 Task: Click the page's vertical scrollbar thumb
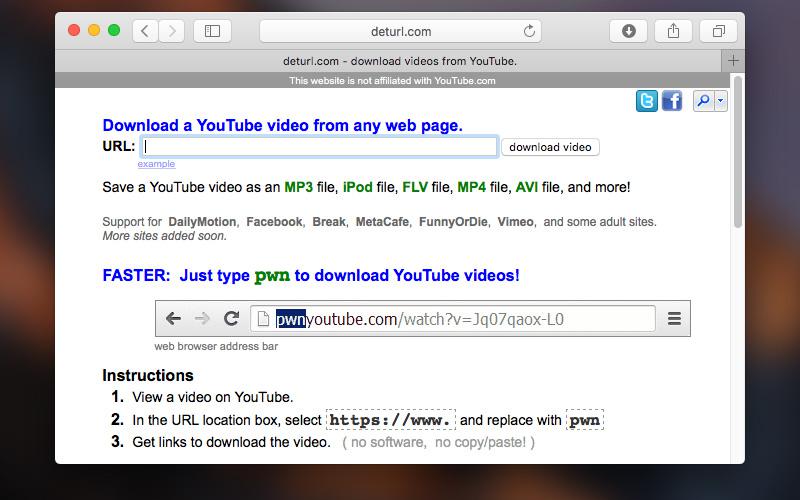click(738, 152)
